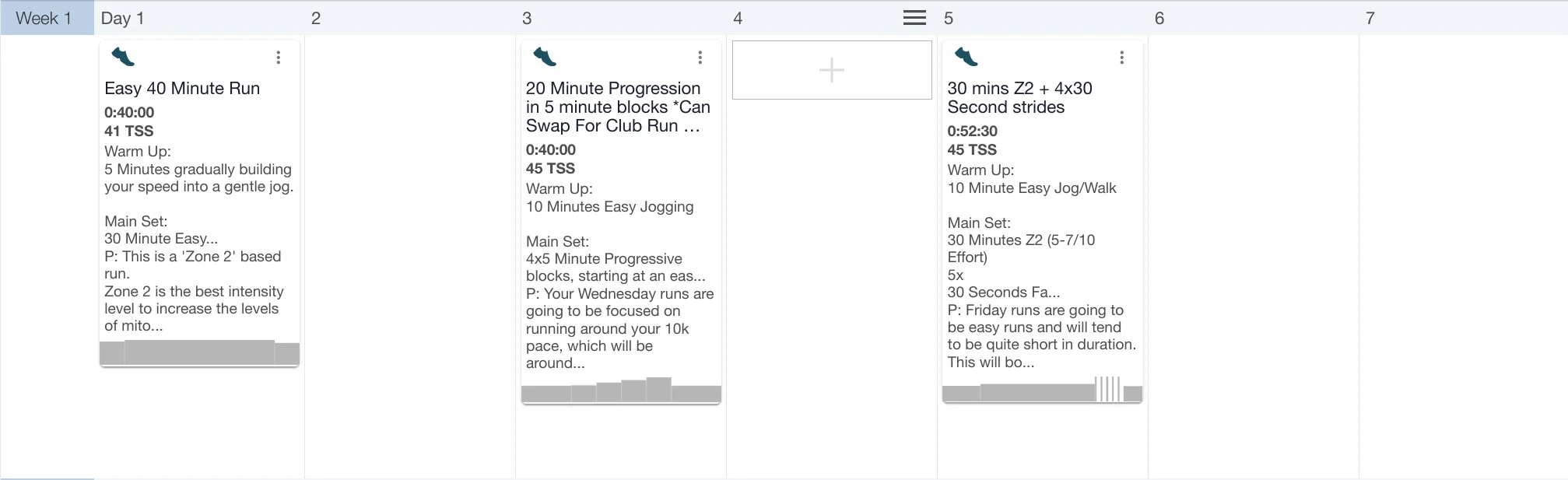Select the Day 1 column header

click(x=122, y=19)
